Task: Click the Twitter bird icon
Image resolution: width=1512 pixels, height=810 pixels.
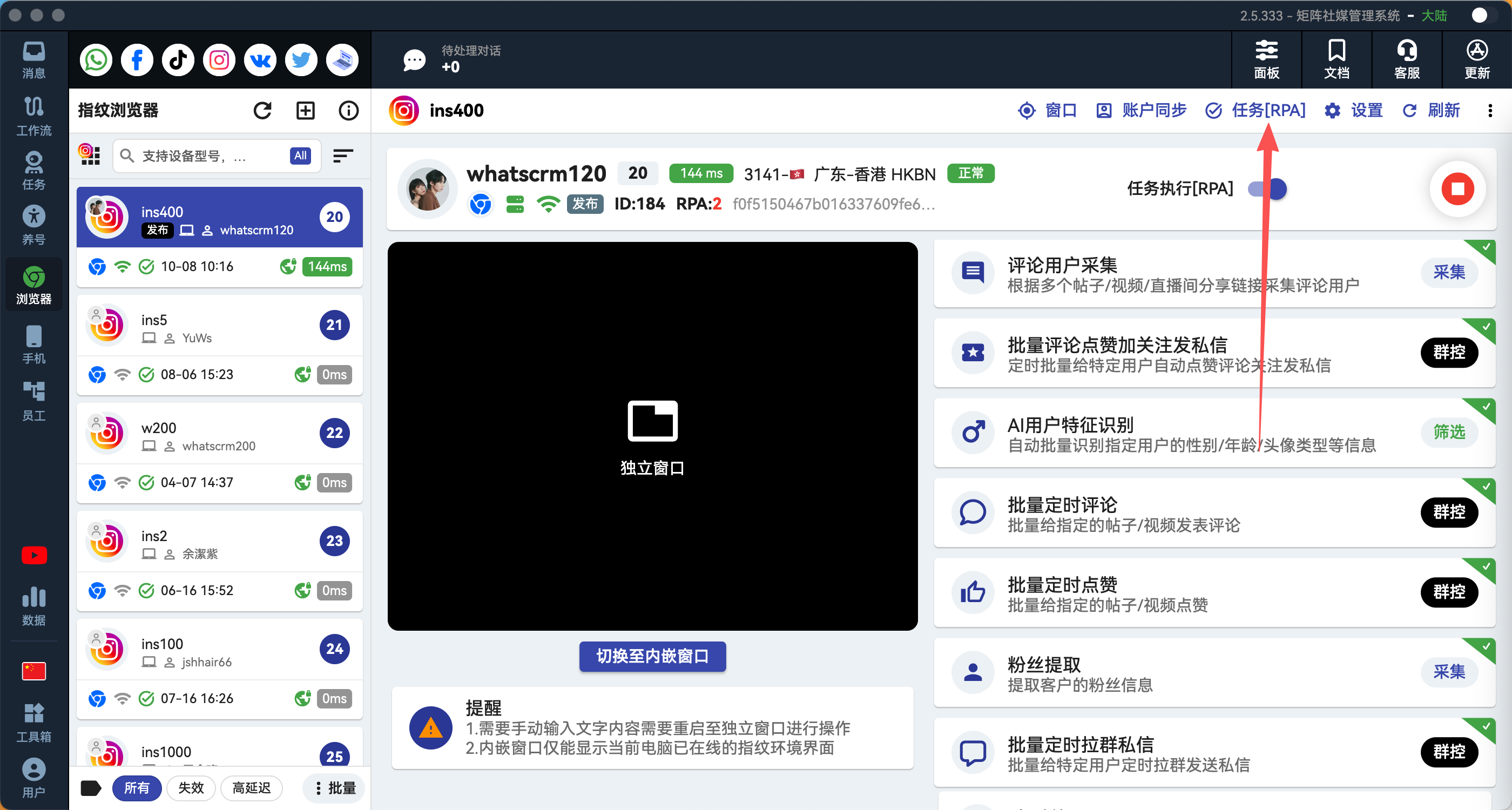Action: click(x=301, y=60)
